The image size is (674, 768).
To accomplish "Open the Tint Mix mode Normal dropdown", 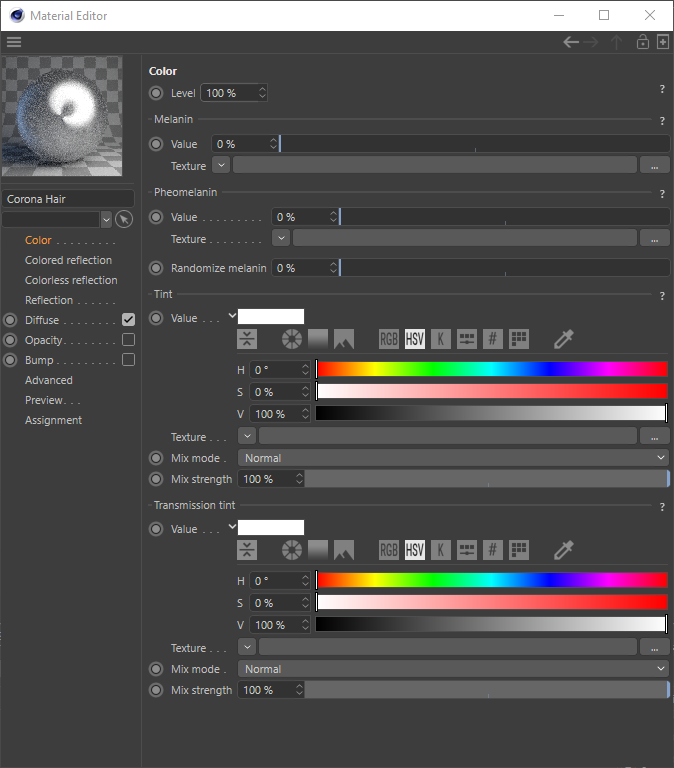I will [x=454, y=458].
